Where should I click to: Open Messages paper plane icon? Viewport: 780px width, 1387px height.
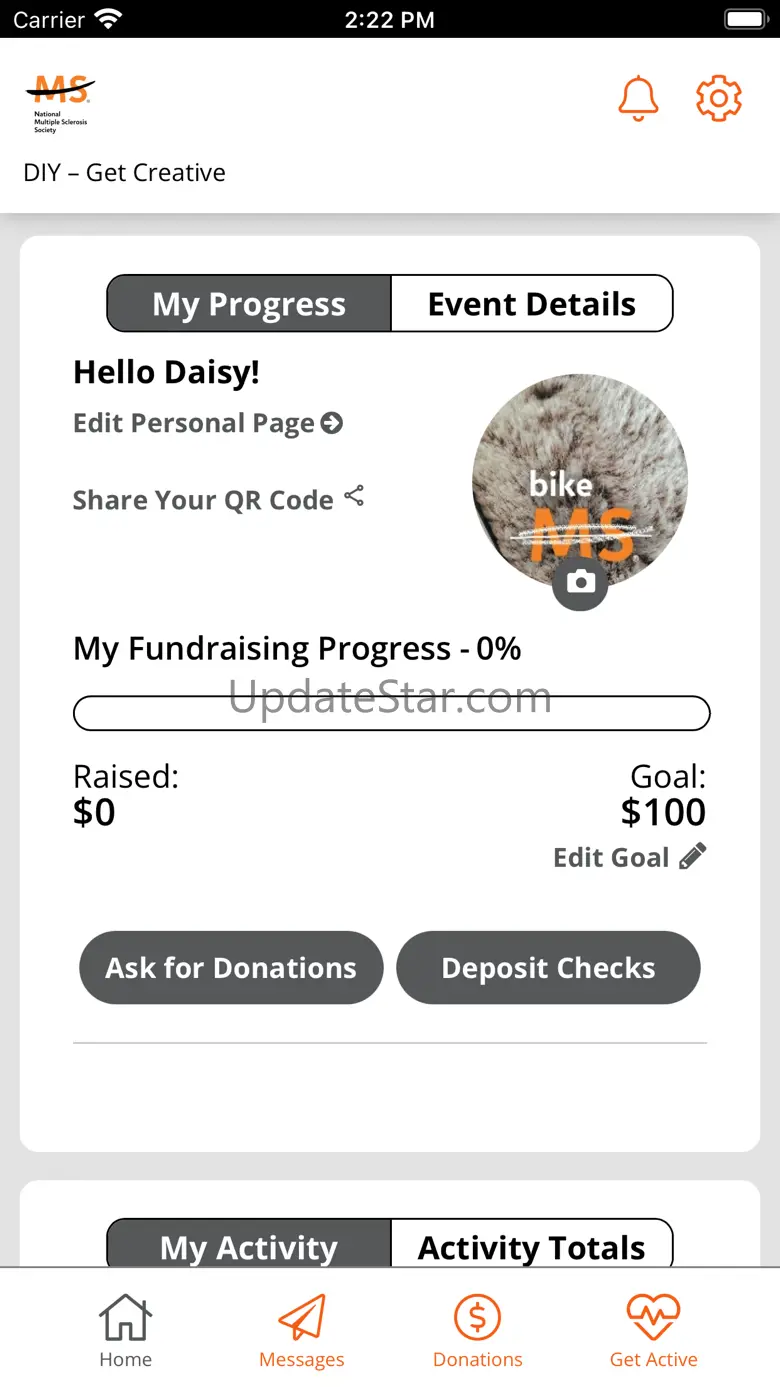pyautogui.click(x=301, y=1330)
